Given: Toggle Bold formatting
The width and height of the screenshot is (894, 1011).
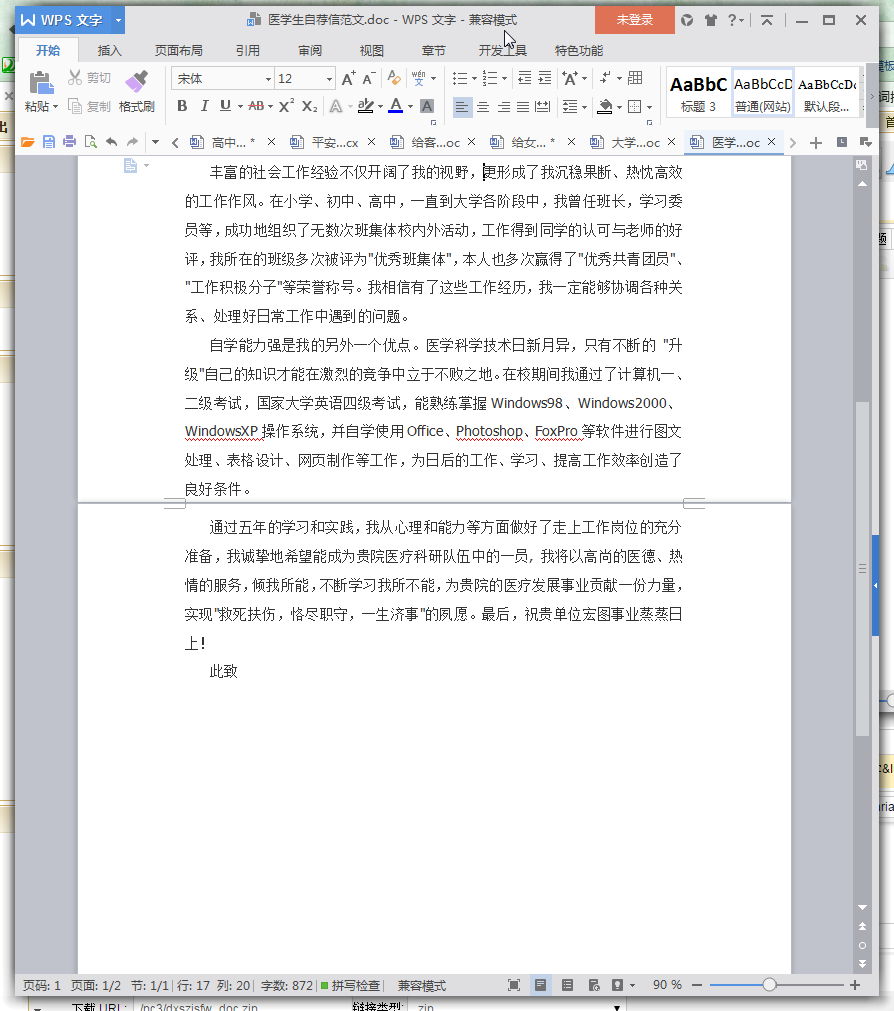Looking at the screenshot, I should tap(182, 106).
